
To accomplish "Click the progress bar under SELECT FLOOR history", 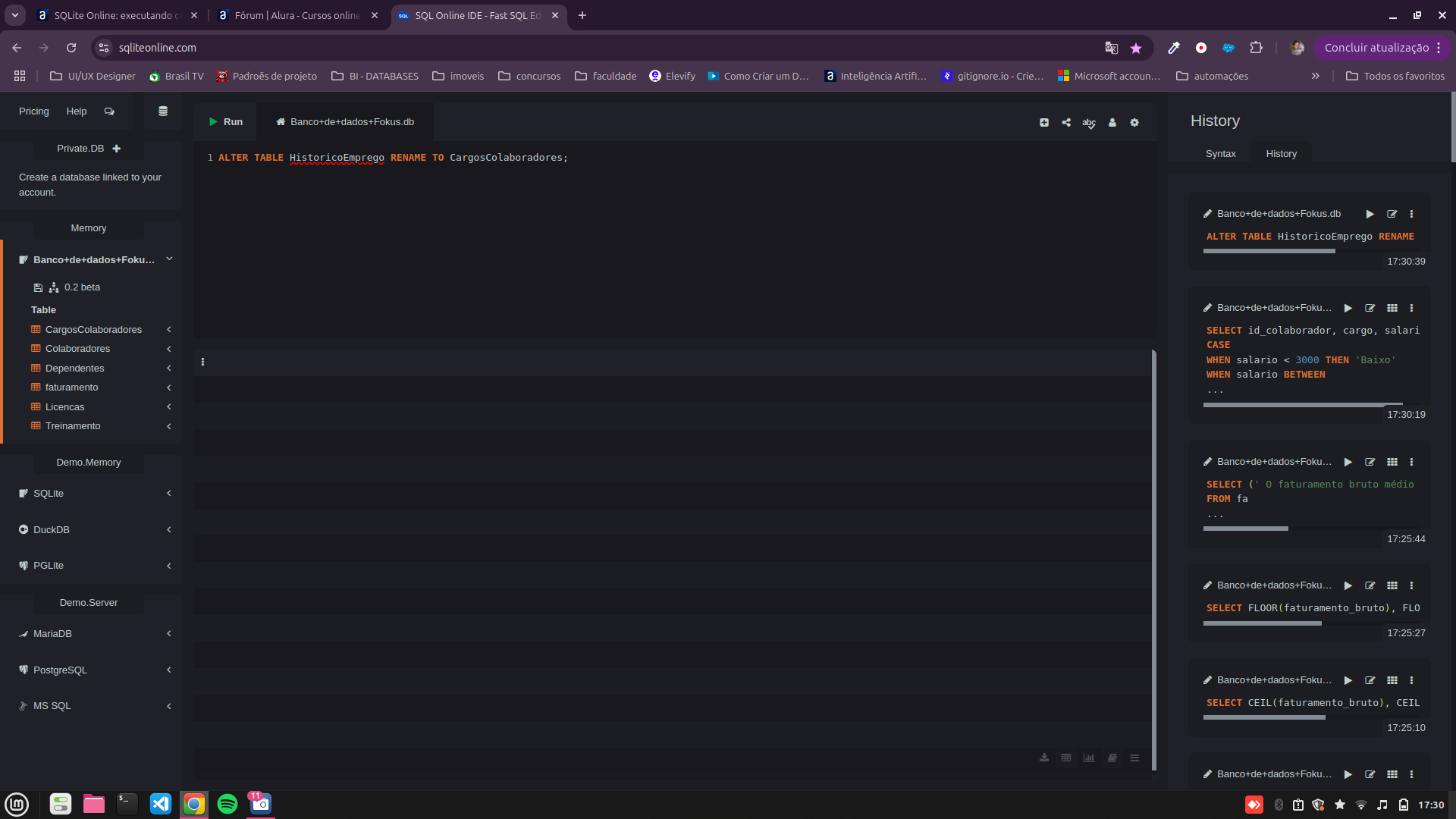I will point(1263,624).
